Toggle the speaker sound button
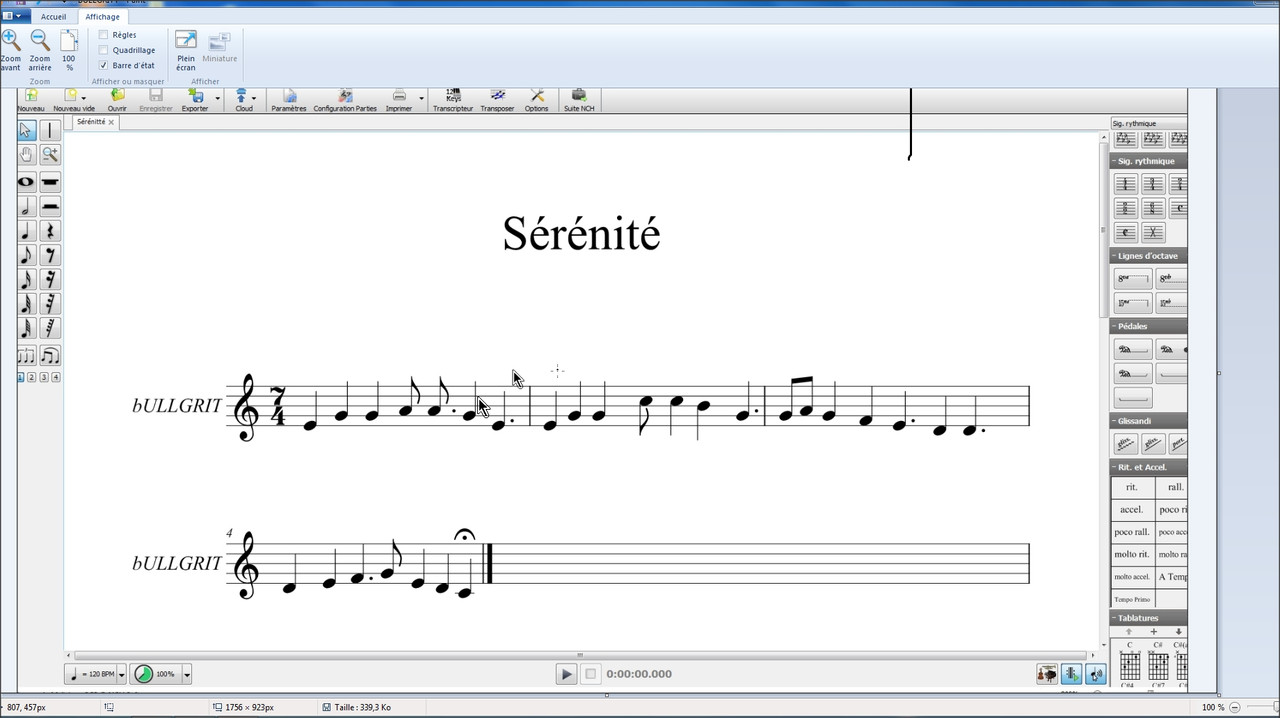 [1096, 675]
